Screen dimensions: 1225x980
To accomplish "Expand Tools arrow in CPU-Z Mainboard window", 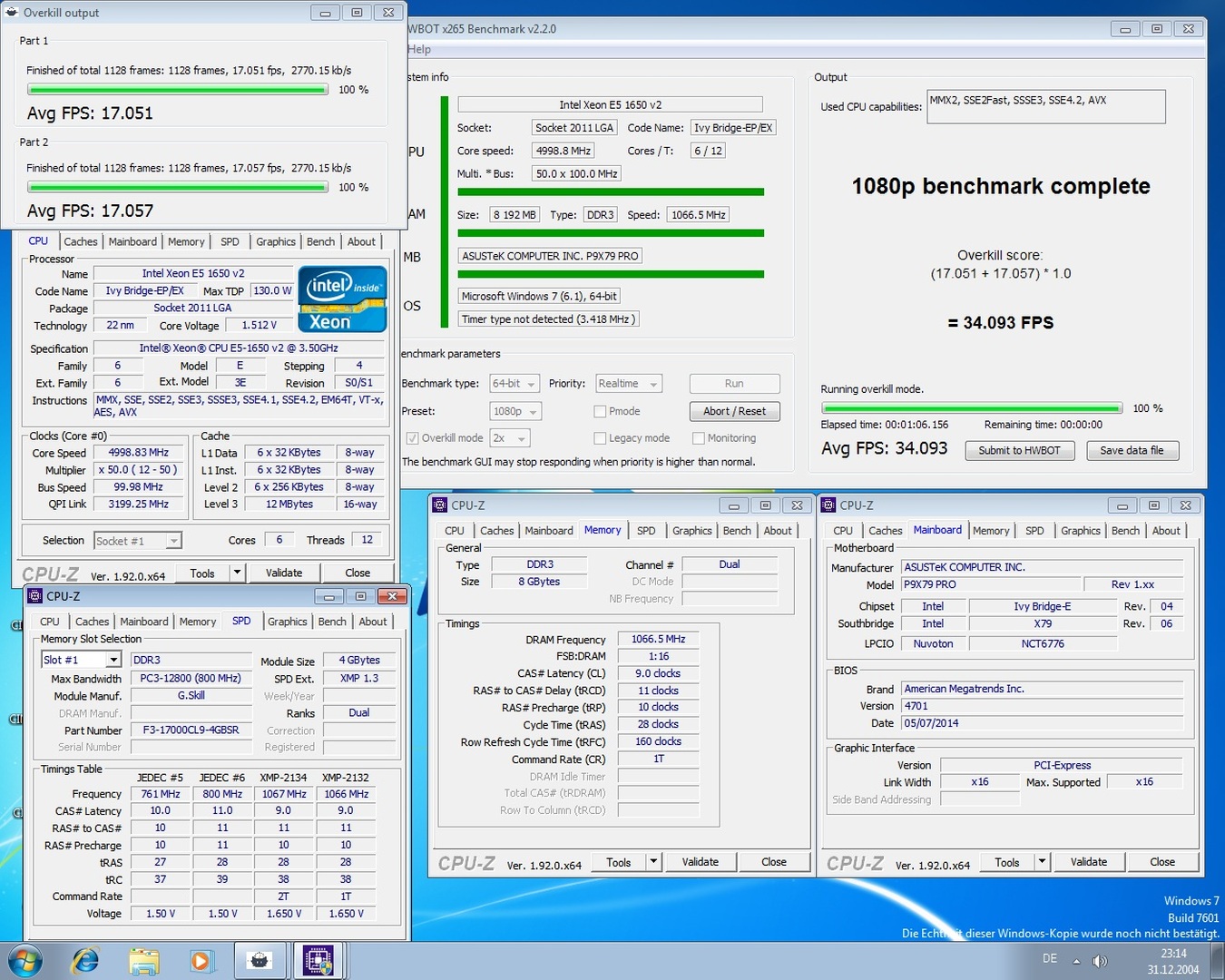I will click(1042, 862).
